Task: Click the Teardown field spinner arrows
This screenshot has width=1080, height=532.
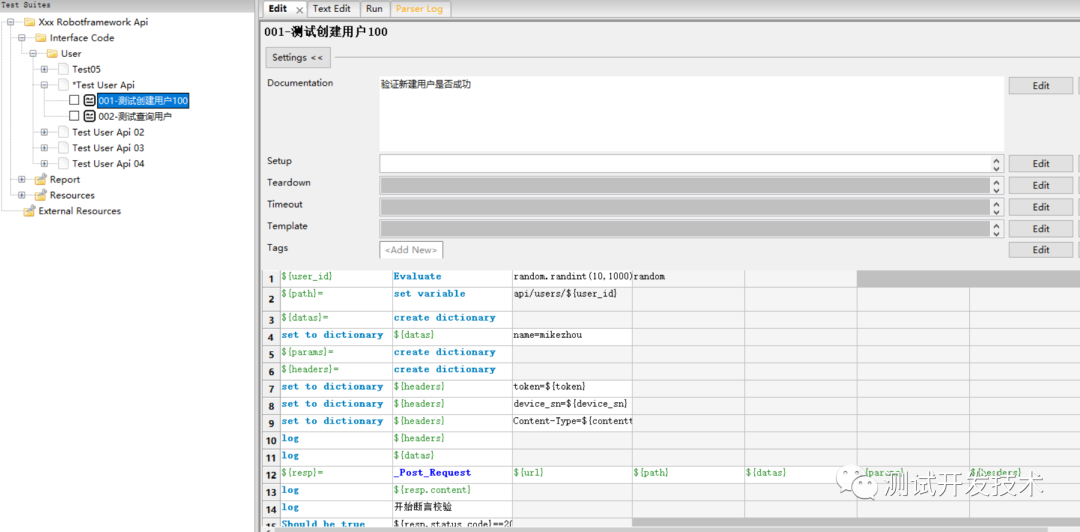Action: click(997, 185)
